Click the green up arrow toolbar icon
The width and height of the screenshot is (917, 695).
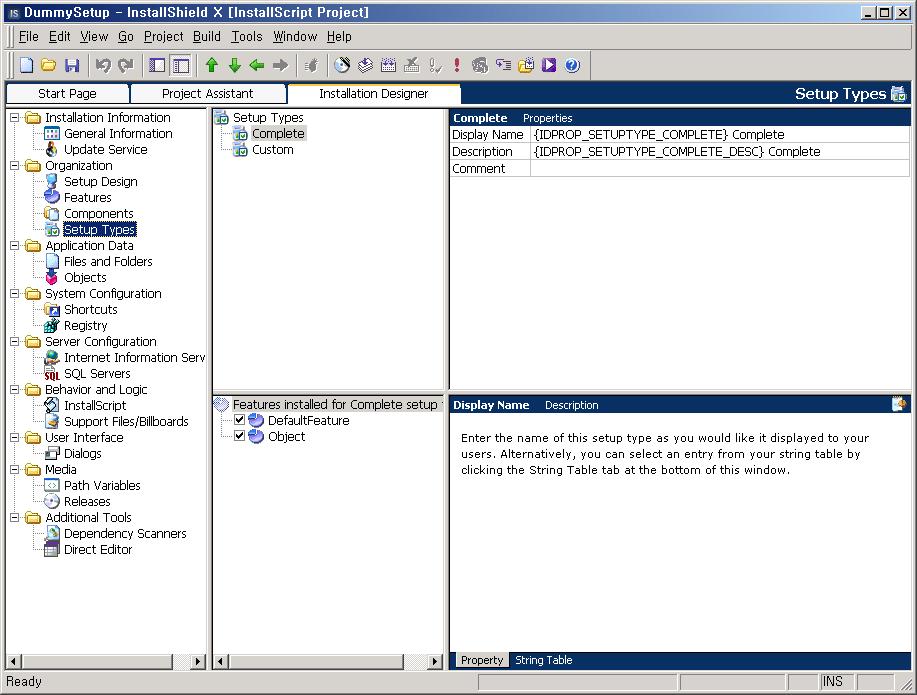(x=212, y=65)
